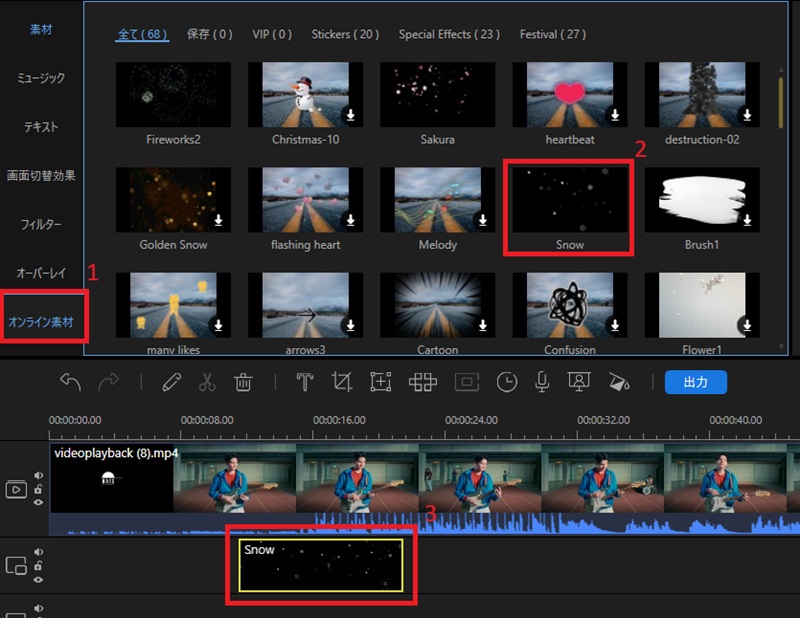Switch to Festival (27) tab
Viewport: 800px width, 618px height.
[x=553, y=34]
